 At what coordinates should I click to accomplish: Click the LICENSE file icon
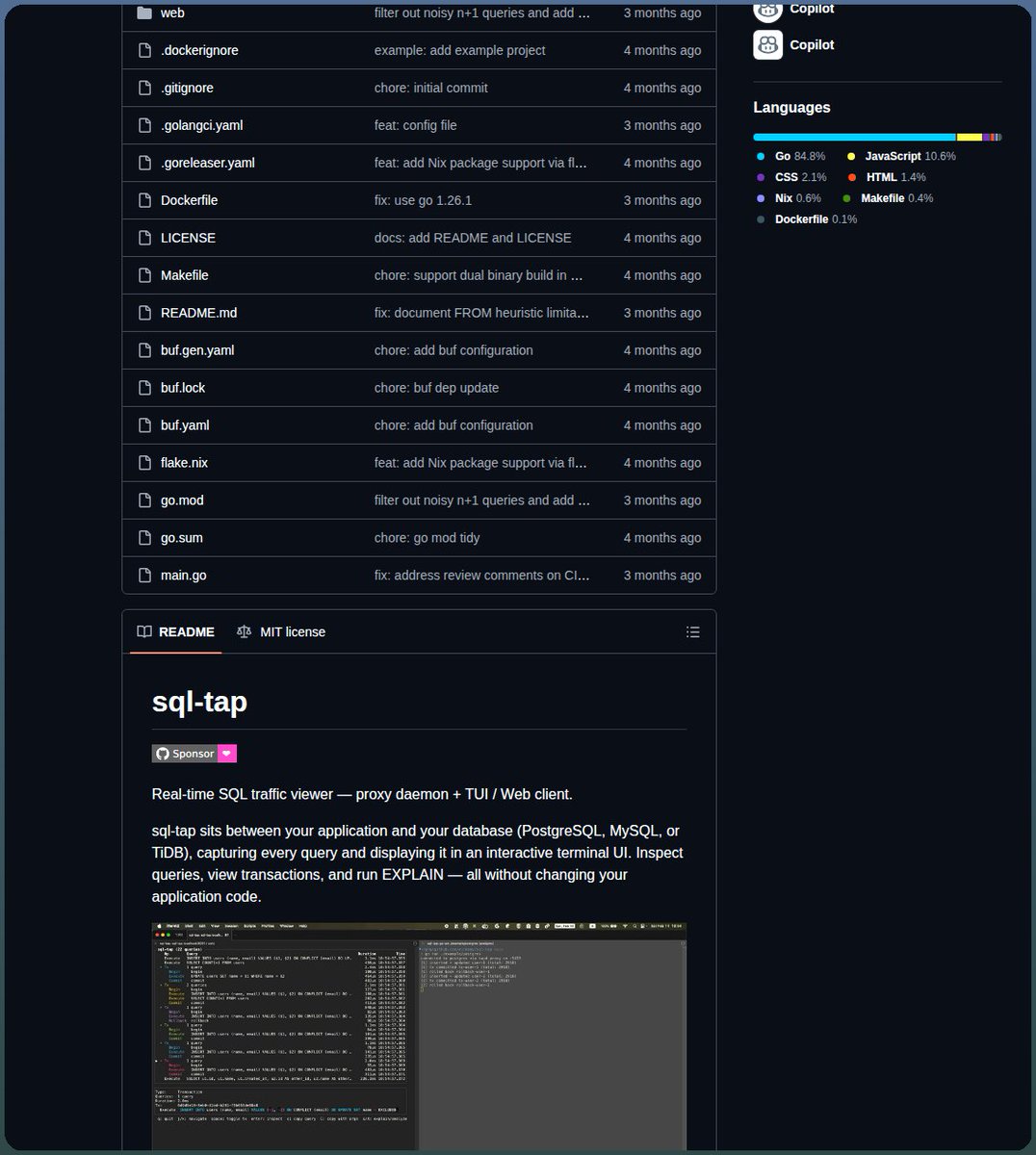[144, 238]
